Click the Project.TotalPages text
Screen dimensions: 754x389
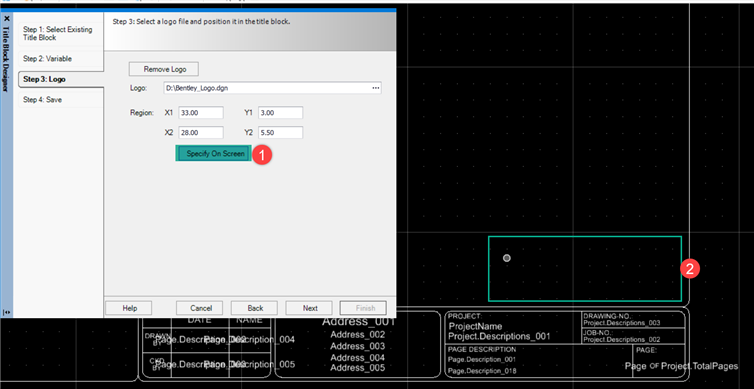pos(699,366)
